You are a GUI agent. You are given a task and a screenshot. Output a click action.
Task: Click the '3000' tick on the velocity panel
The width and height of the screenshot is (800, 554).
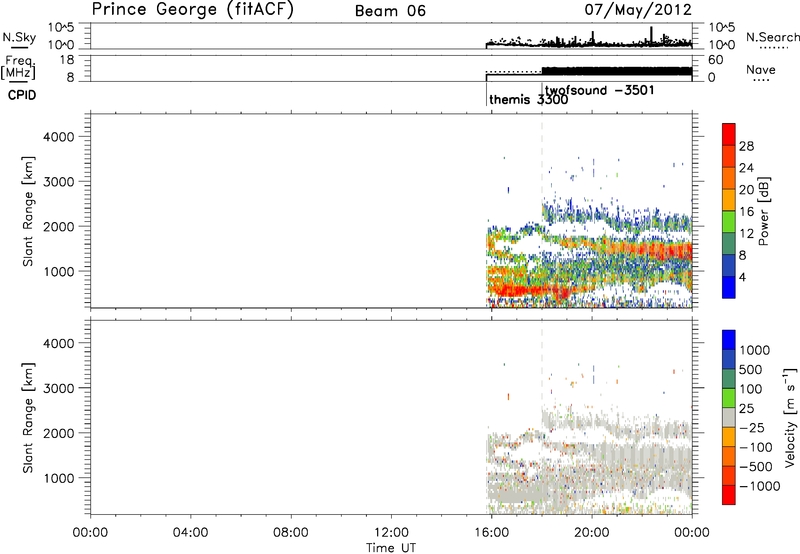coord(59,388)
